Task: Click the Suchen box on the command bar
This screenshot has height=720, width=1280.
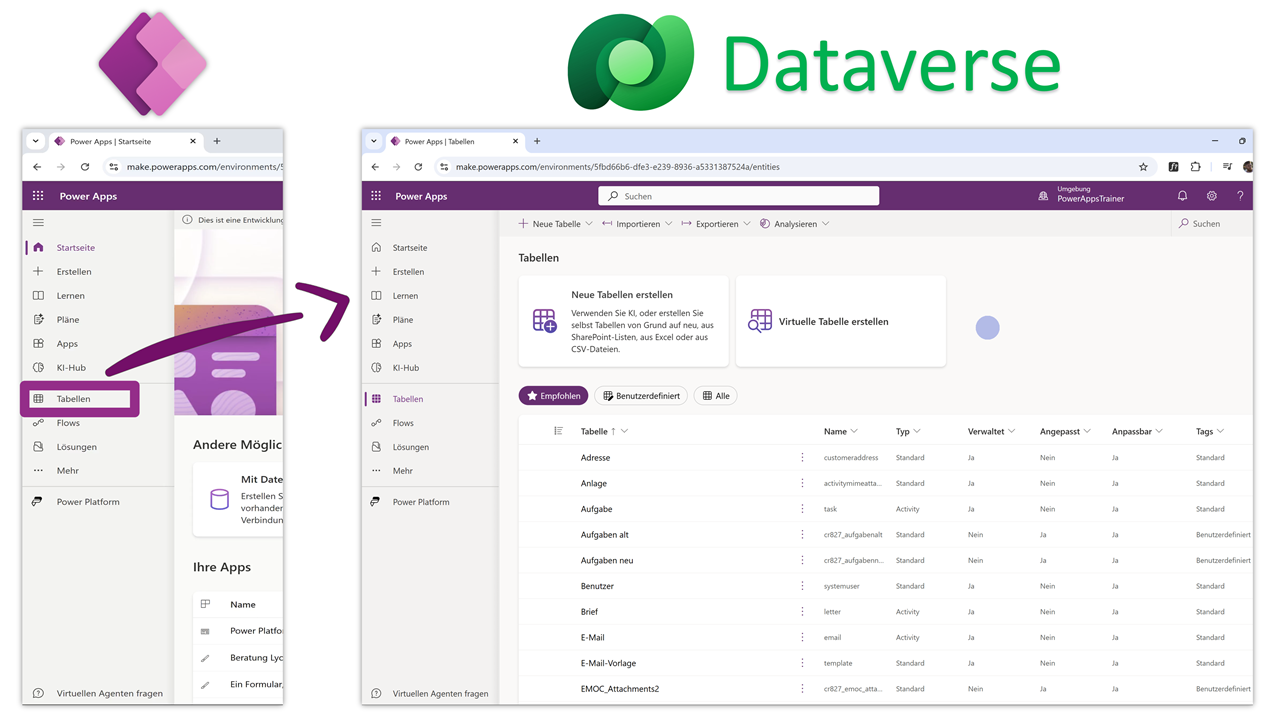Action: click(1211, 224)
